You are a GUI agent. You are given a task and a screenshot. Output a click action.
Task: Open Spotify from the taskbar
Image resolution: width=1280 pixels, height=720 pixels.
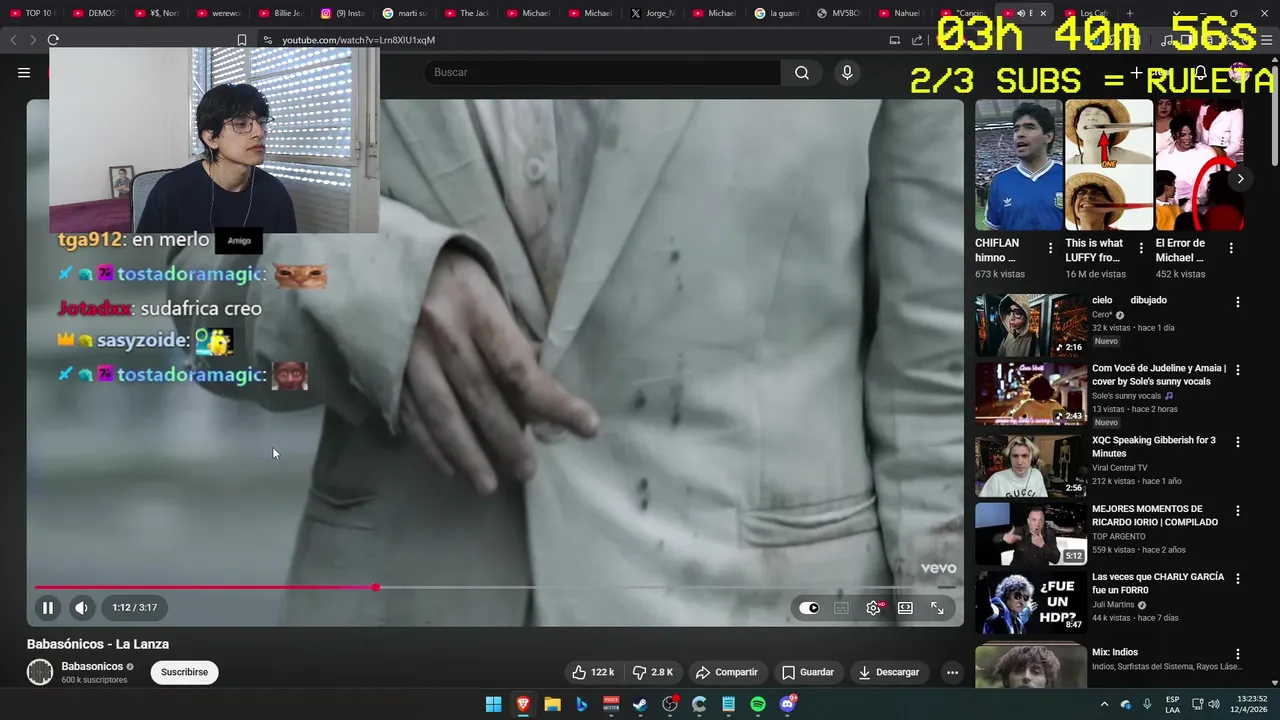click(758, 704)
